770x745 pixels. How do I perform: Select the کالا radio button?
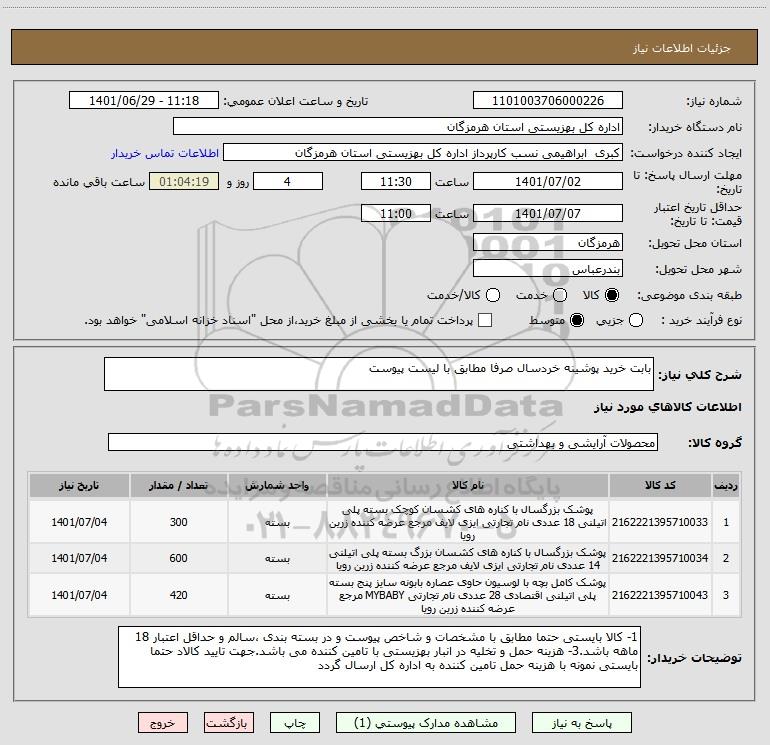pyautogui.click(x=612, y=295)
